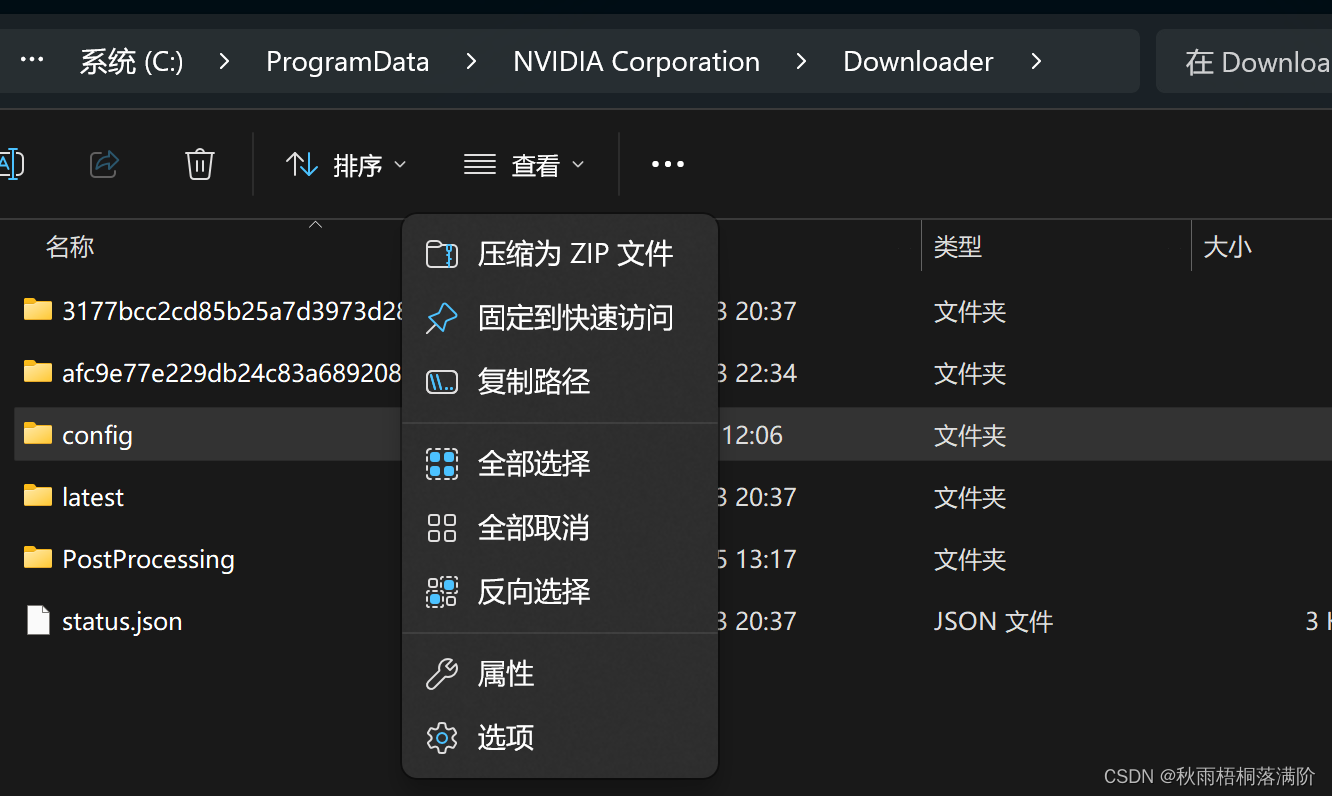Viewport: 1332px width, 796px height.
Task: Choose 压缩为 ZIP 文件 menu entry
Action: click(x=560, y=254)
